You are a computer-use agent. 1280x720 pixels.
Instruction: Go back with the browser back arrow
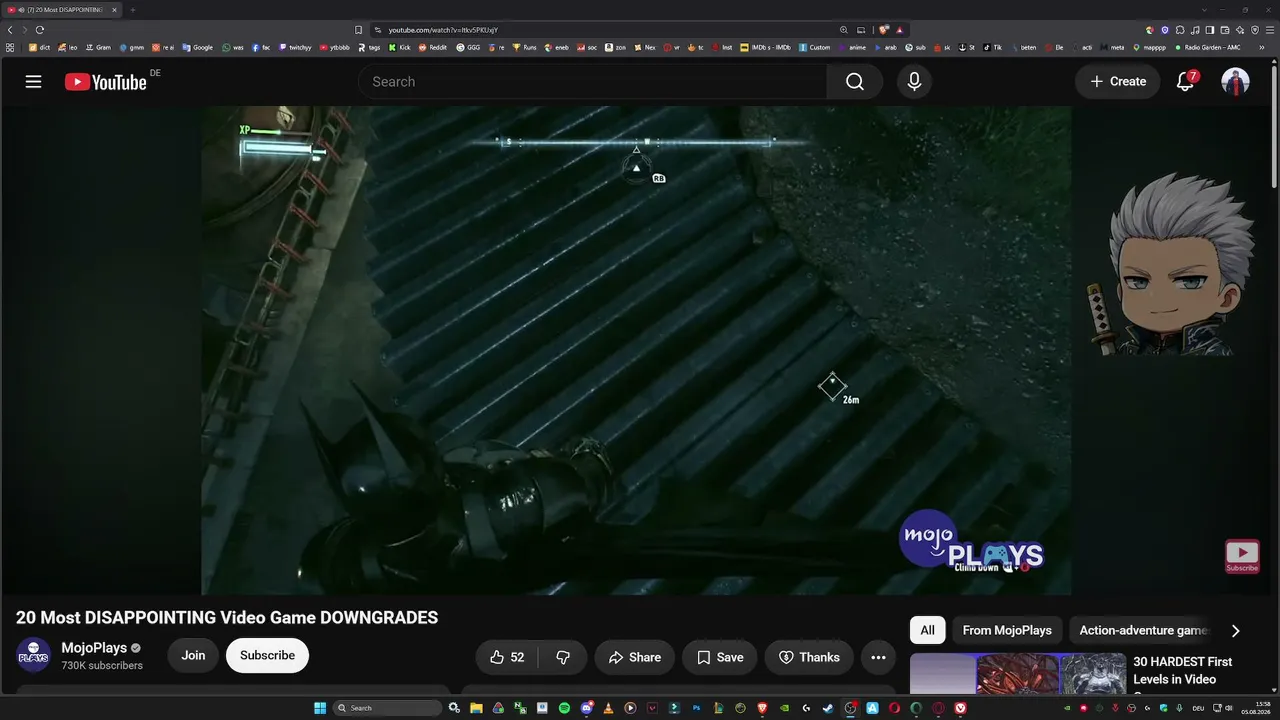tap(10, 30)
